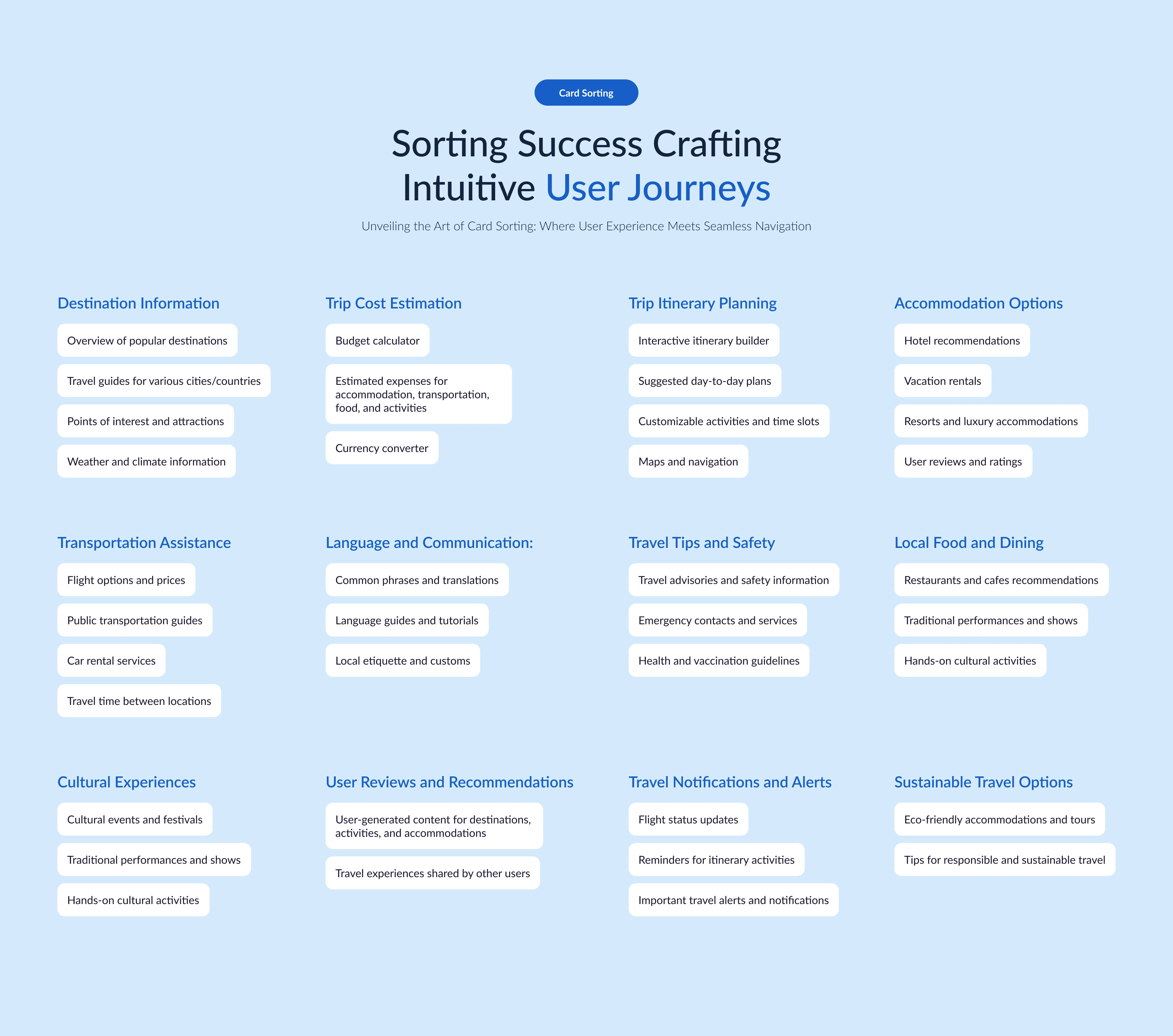Select the Car rental services card
This screenshot has width=1173, height=1036.
(111, 661)
